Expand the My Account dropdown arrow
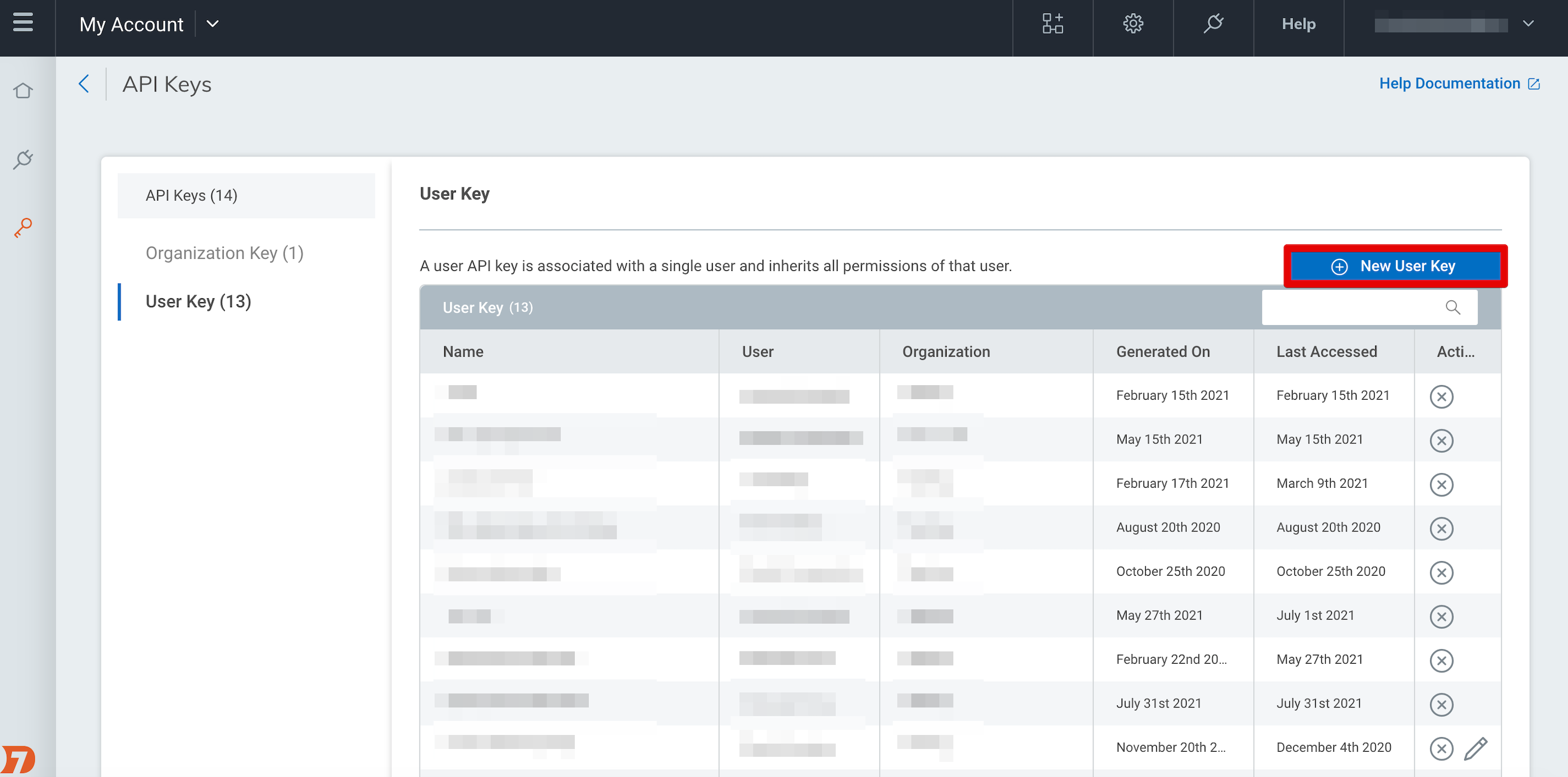This screenshot has width=1568, height=777. 213,24
